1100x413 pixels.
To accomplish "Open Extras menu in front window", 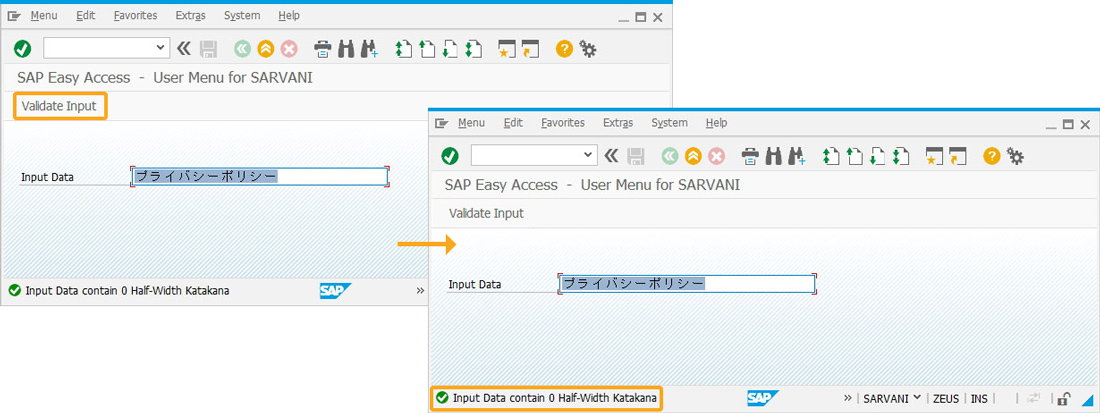I will [618, 123].
